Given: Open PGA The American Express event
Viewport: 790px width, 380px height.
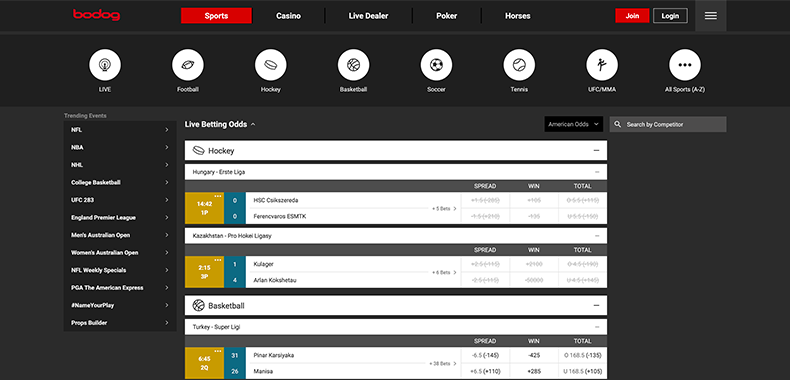Looking at the screenshot, I should 120,288.
